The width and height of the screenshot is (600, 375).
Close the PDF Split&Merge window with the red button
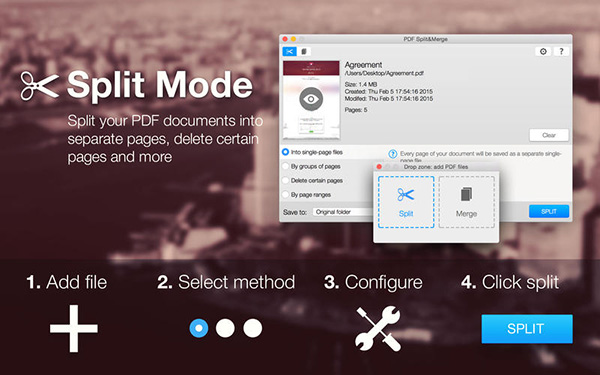[x=285, y=39]
